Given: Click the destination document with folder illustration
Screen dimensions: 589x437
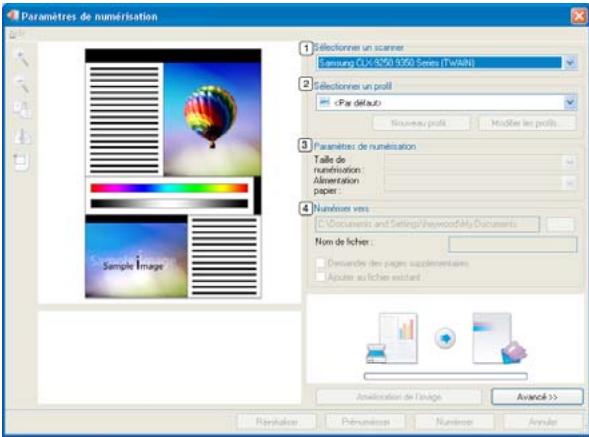Looking at the screenshot, I should click(x=499, y=338).
